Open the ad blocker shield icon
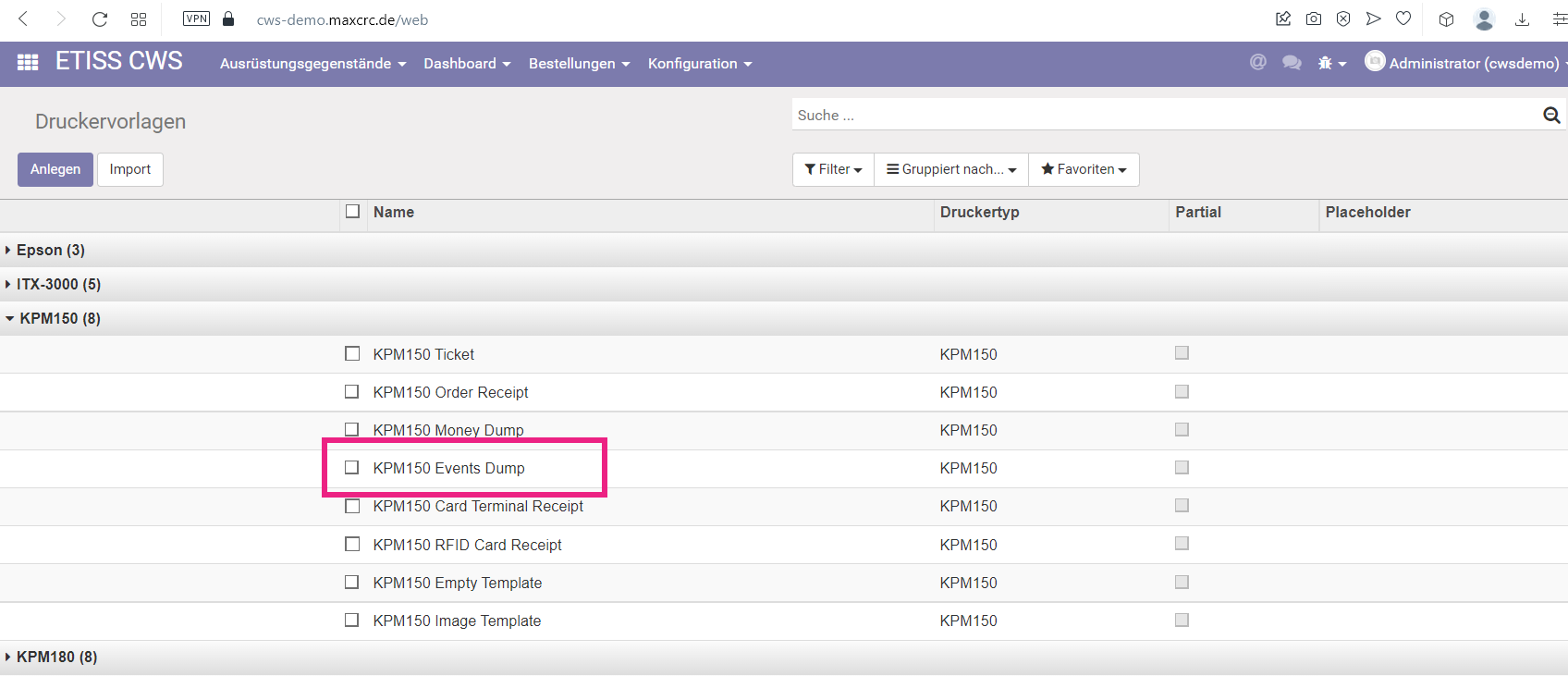This screenshot has height=676, width=1568. 1343,18
